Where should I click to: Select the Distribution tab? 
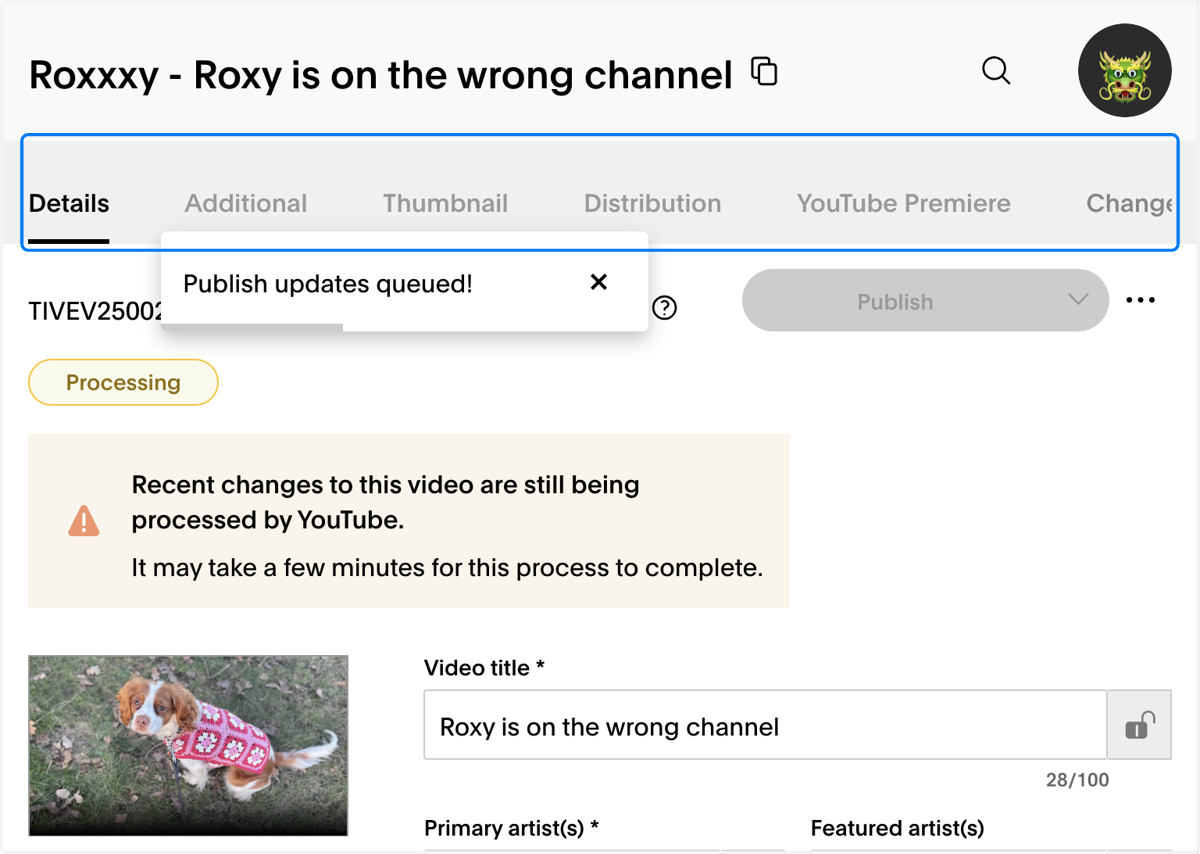click(652, 203)
